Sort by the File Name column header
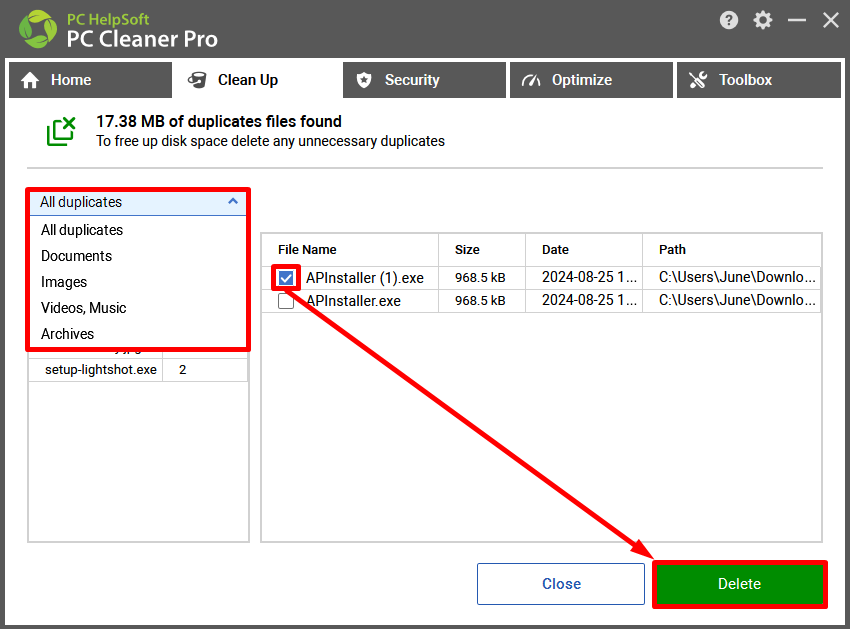 pos(350,249)
